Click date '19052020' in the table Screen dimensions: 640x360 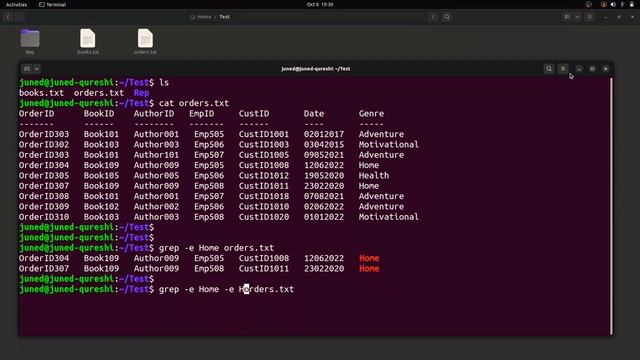[324, 176]
